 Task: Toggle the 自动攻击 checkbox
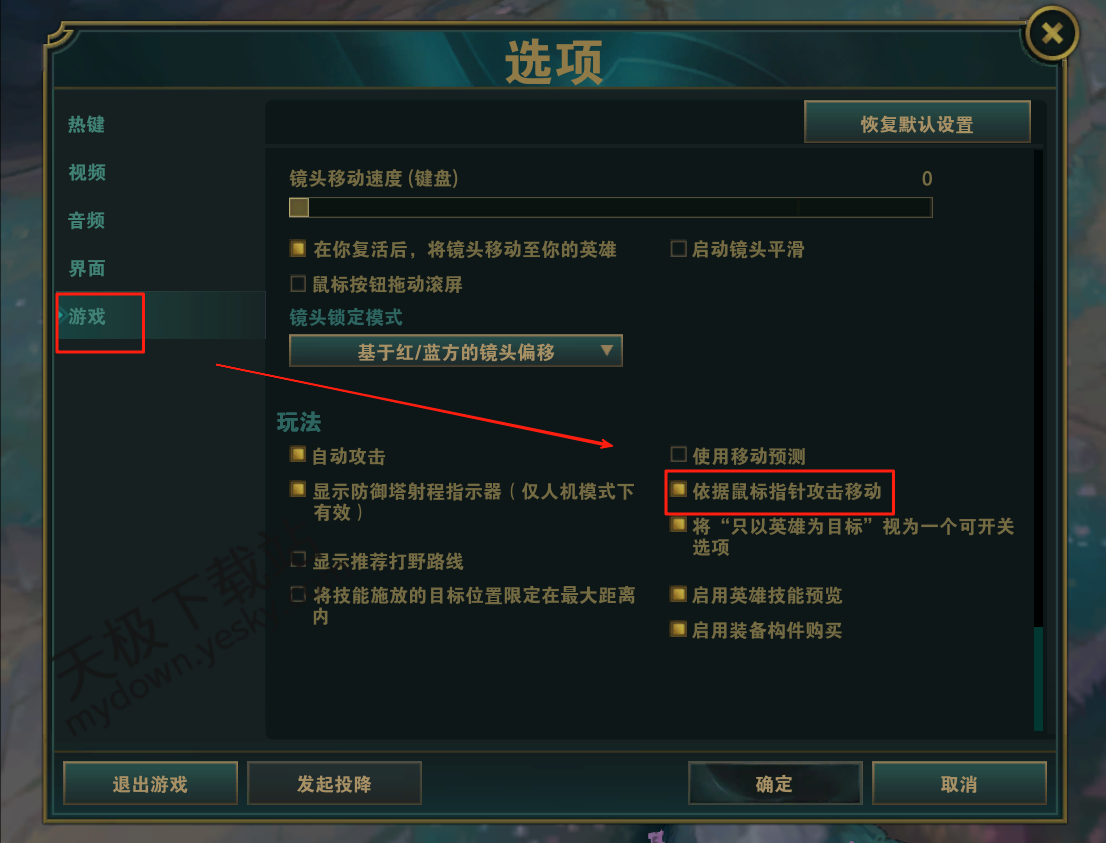(298, 454)
